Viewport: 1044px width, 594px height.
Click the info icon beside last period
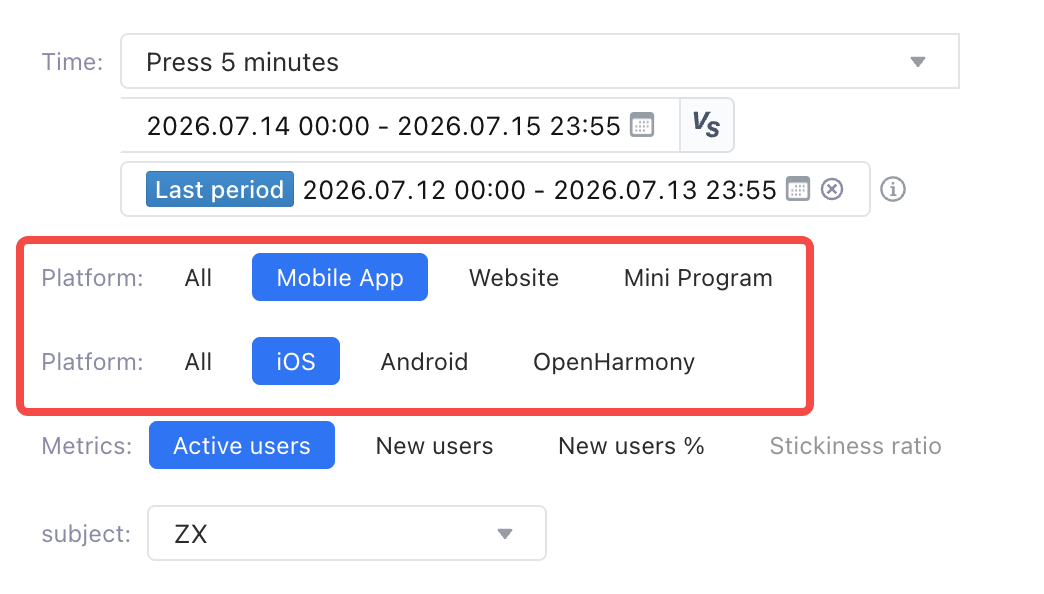point(893,189)
